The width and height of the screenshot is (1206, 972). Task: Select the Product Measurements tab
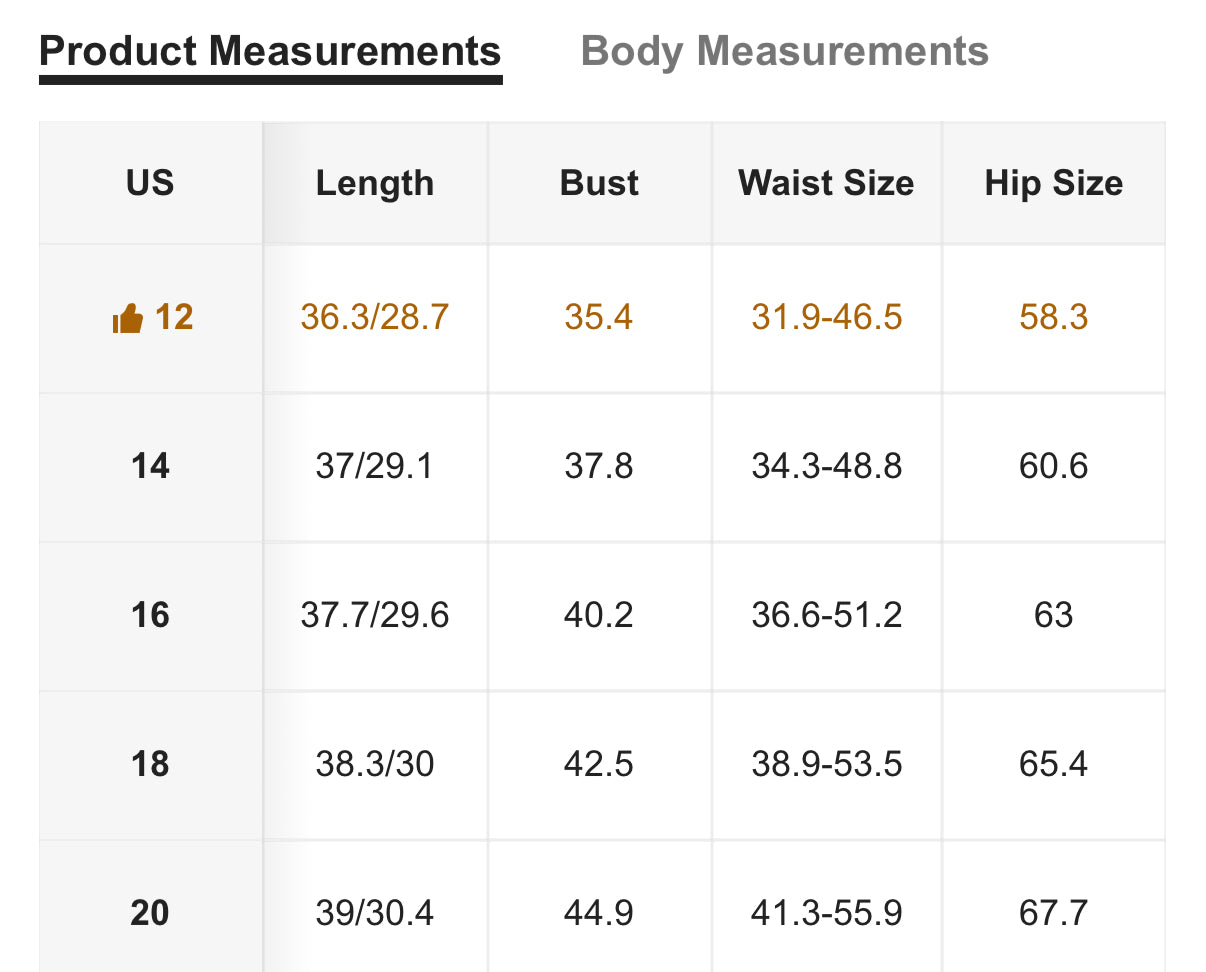click(270, 50)
